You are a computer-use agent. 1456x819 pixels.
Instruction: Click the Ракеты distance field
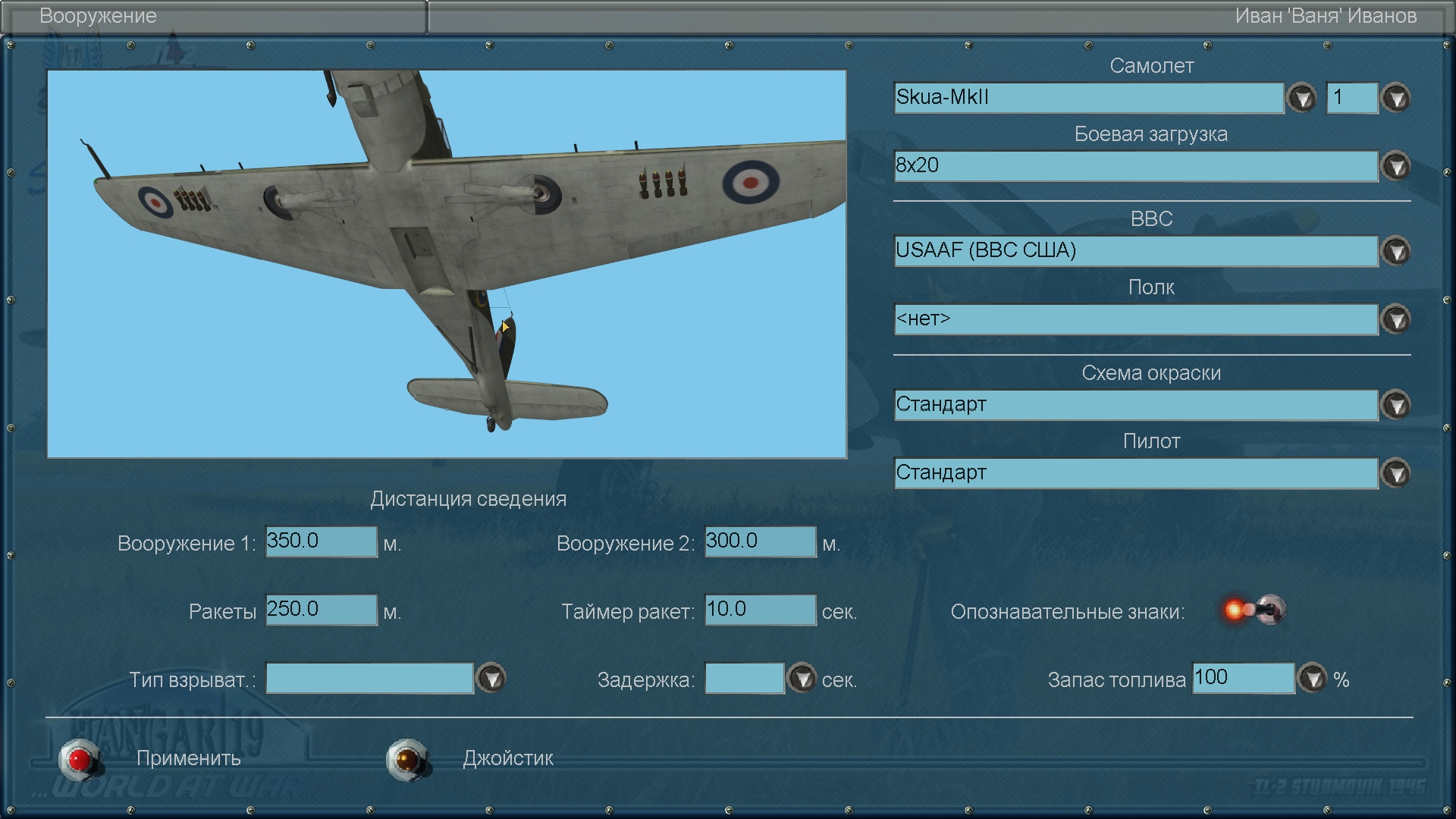tap(321, 610)
